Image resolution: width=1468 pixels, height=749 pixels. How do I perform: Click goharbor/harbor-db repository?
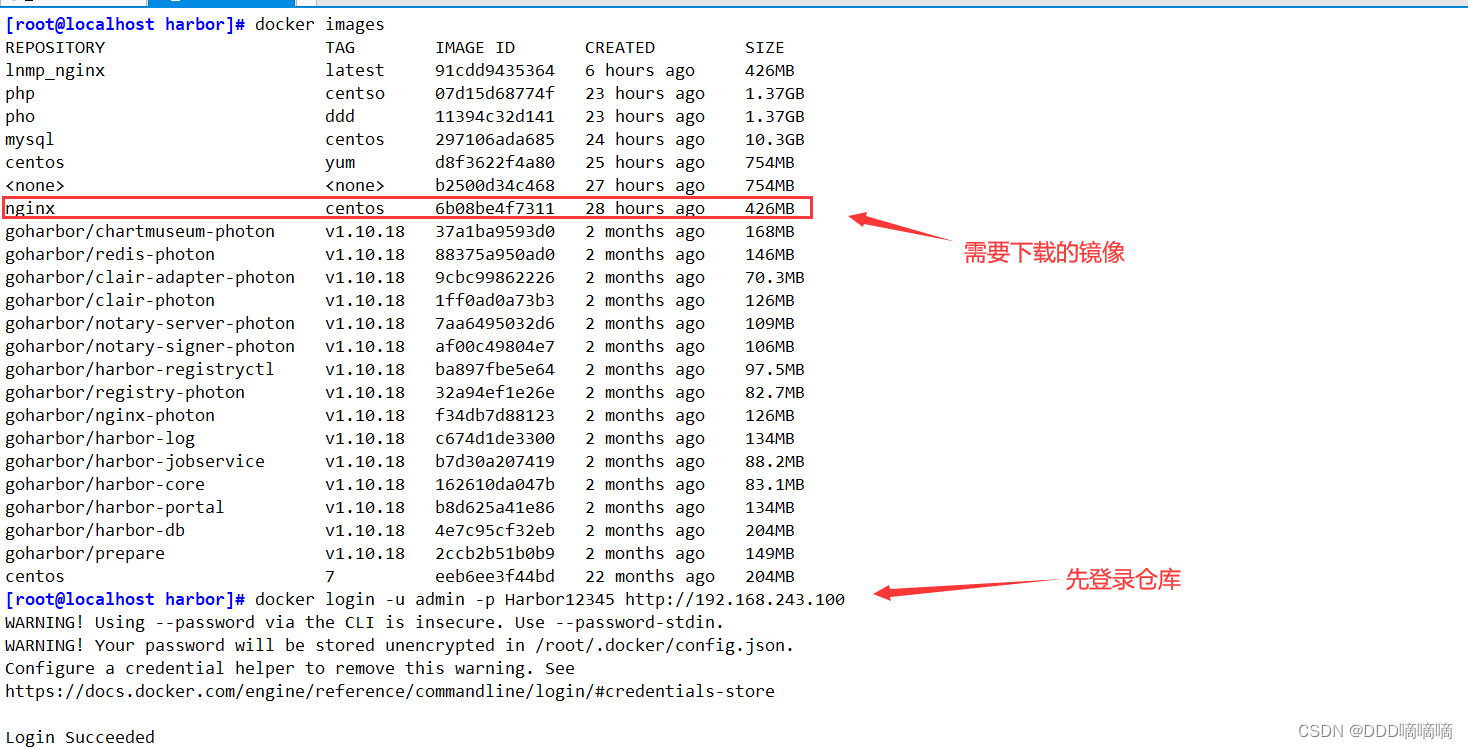click(95, 530)
